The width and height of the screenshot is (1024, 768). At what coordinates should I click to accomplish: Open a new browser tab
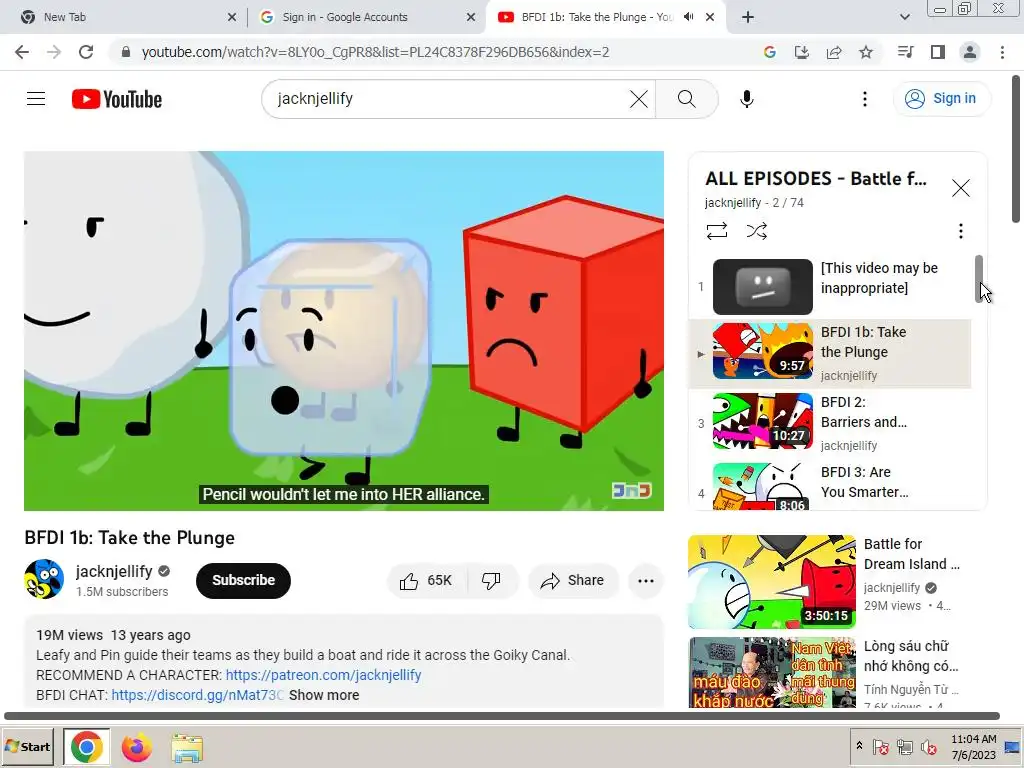point(748,17)
